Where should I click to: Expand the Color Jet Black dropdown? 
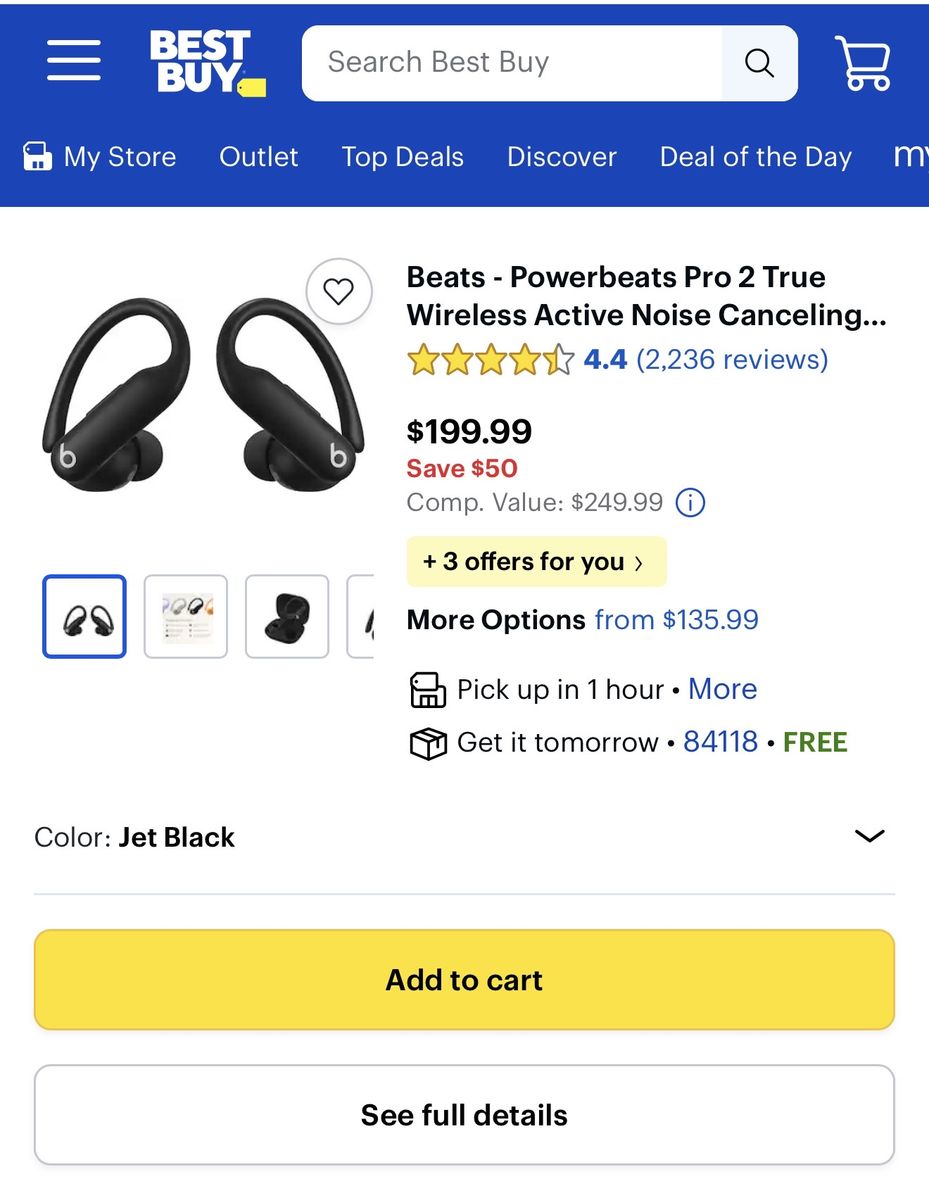[869, 836]
